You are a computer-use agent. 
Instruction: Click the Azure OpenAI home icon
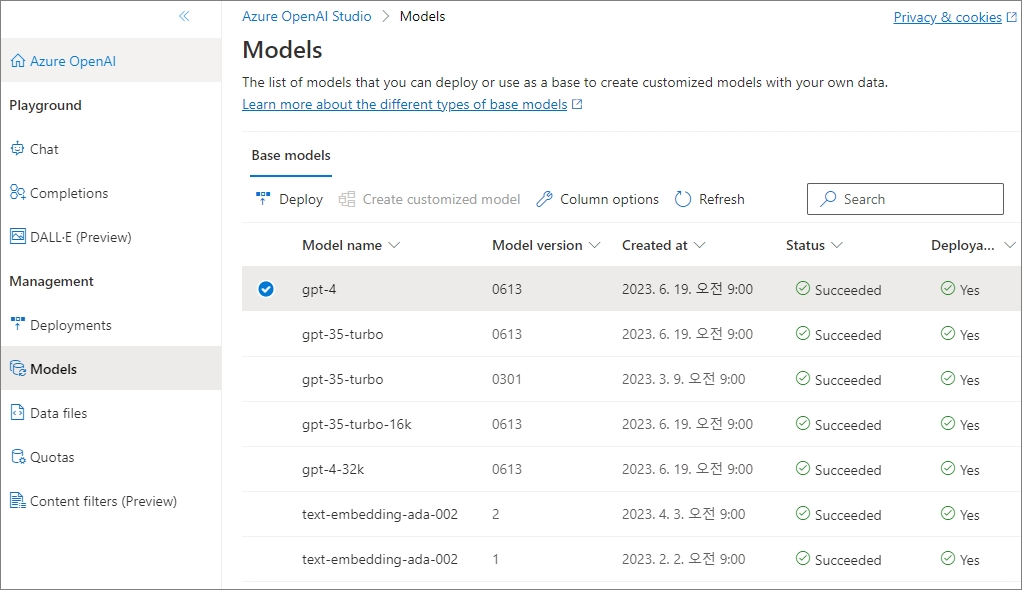coord(18,61)
